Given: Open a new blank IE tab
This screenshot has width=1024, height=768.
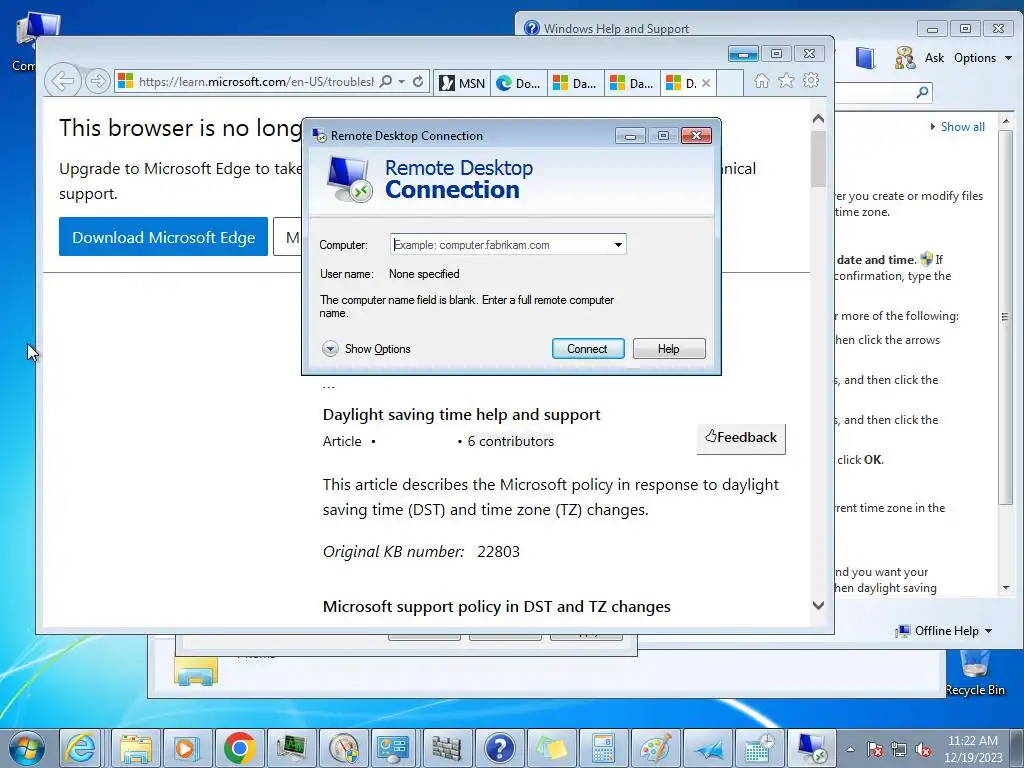Looking at the screenshot, I should (730, 83).
